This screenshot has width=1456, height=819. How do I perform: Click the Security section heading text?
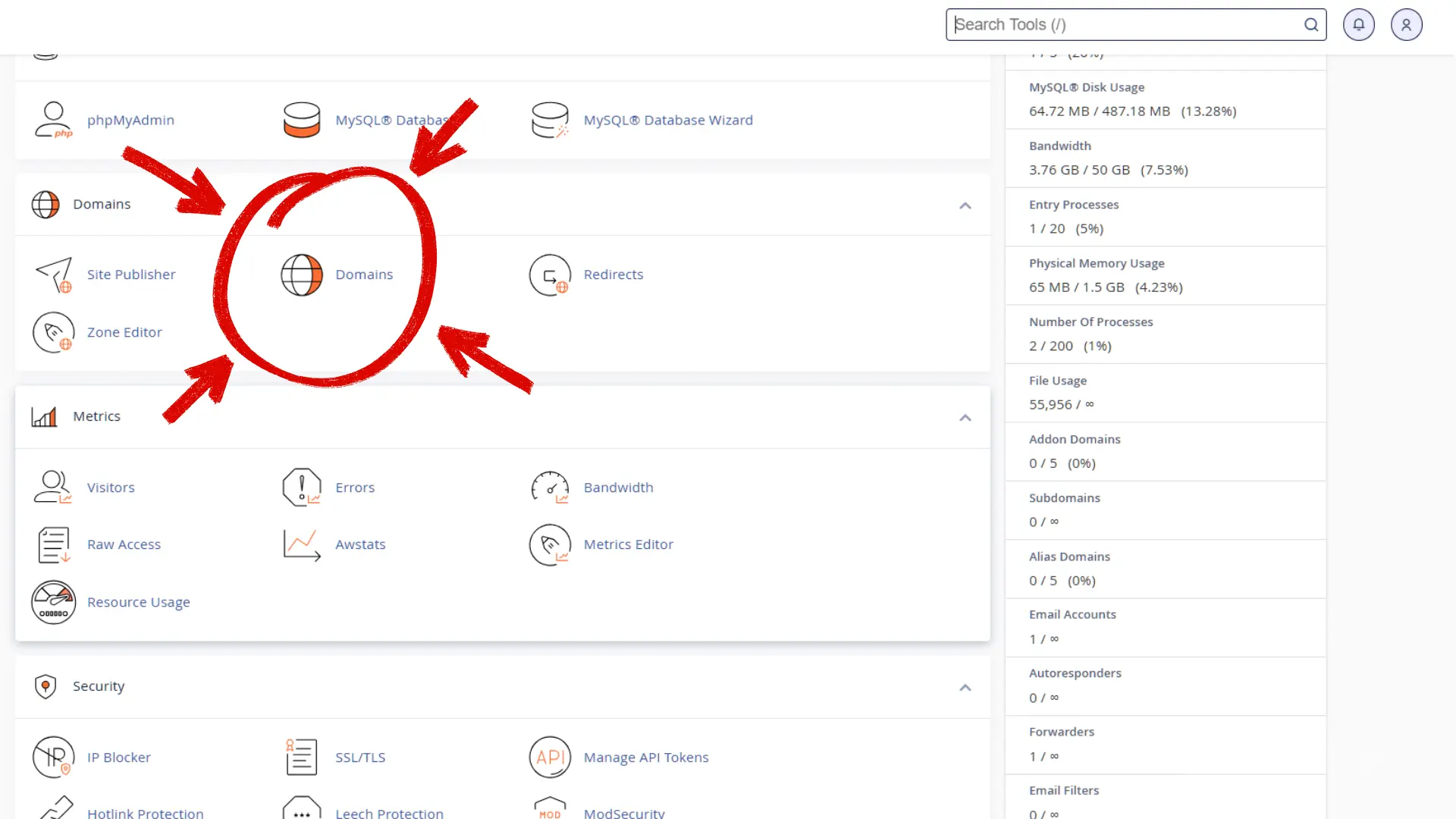[x=99, y=686]
